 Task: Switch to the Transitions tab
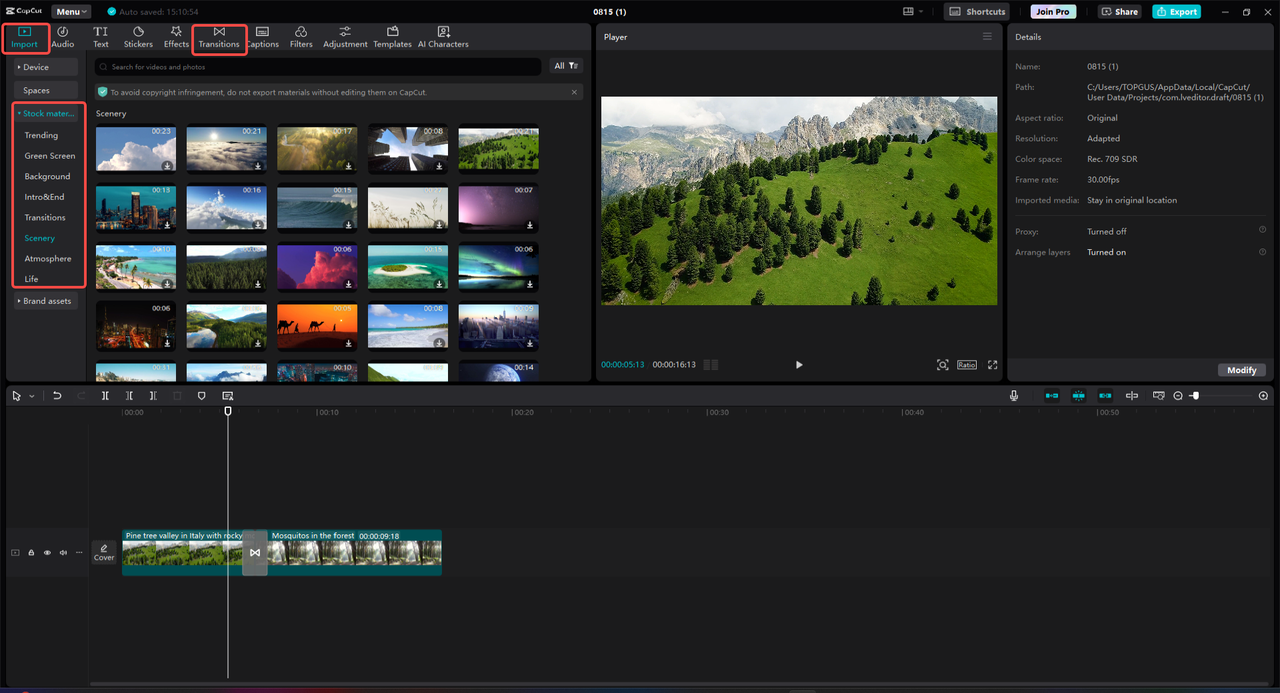(219, 38)
